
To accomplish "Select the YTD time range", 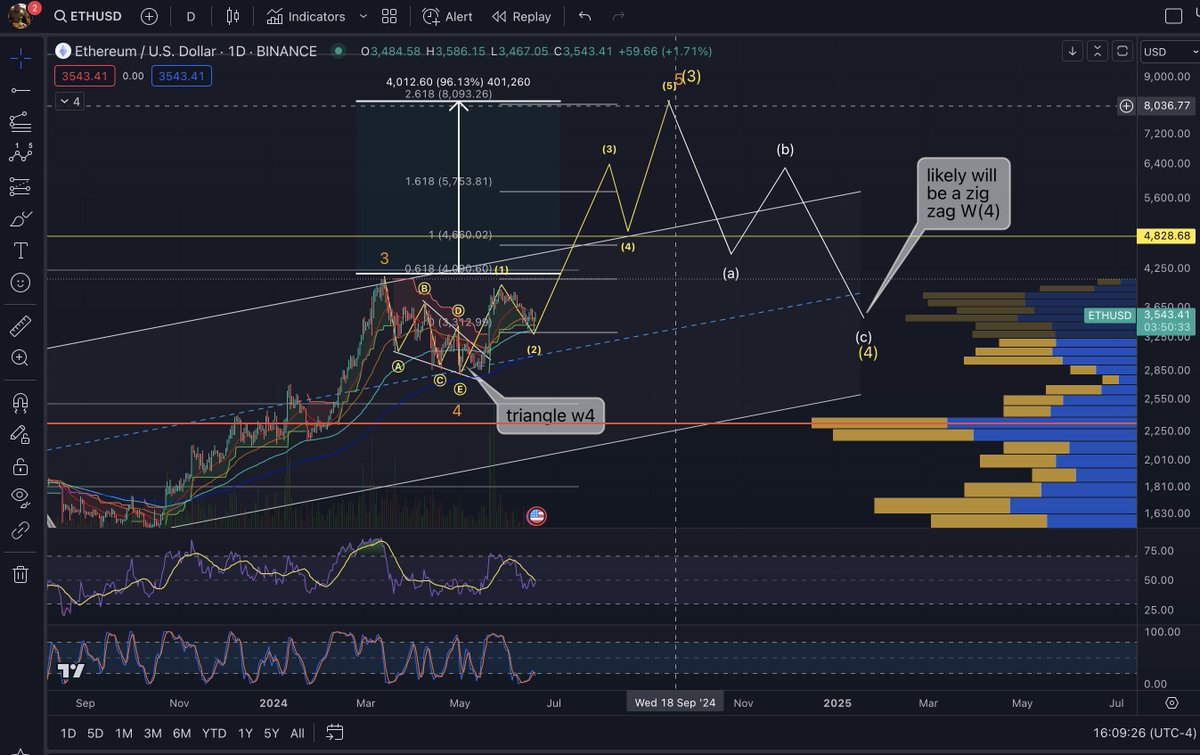I will [x=214, y=733].
